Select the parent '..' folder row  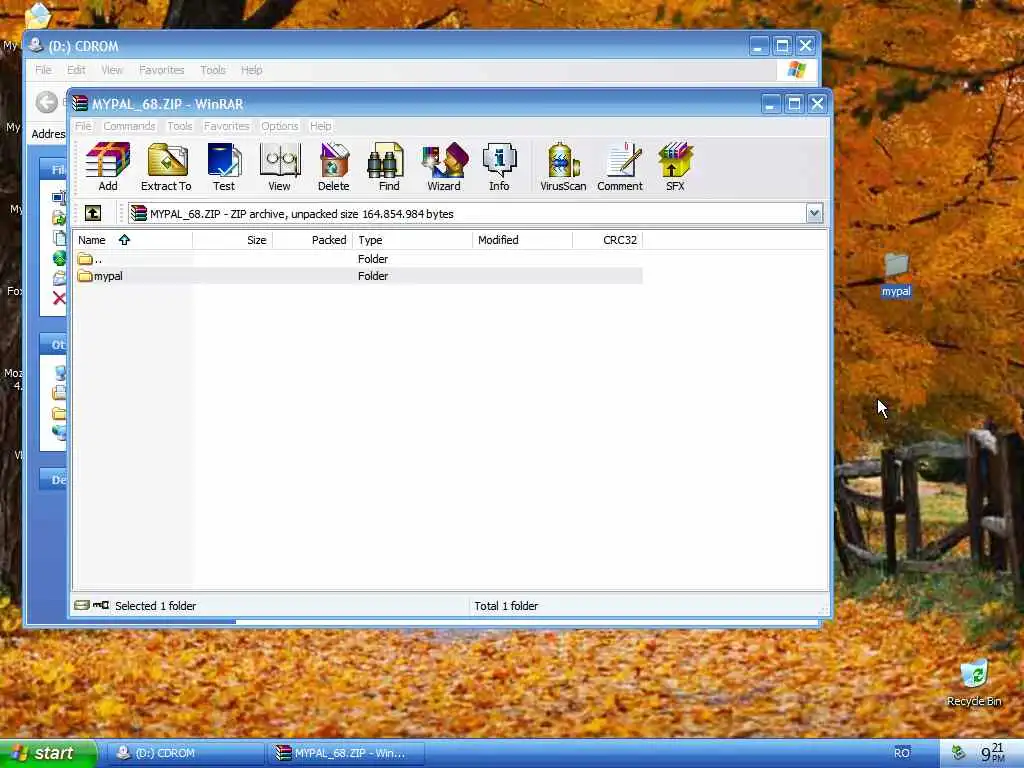(x=359, y=259)
